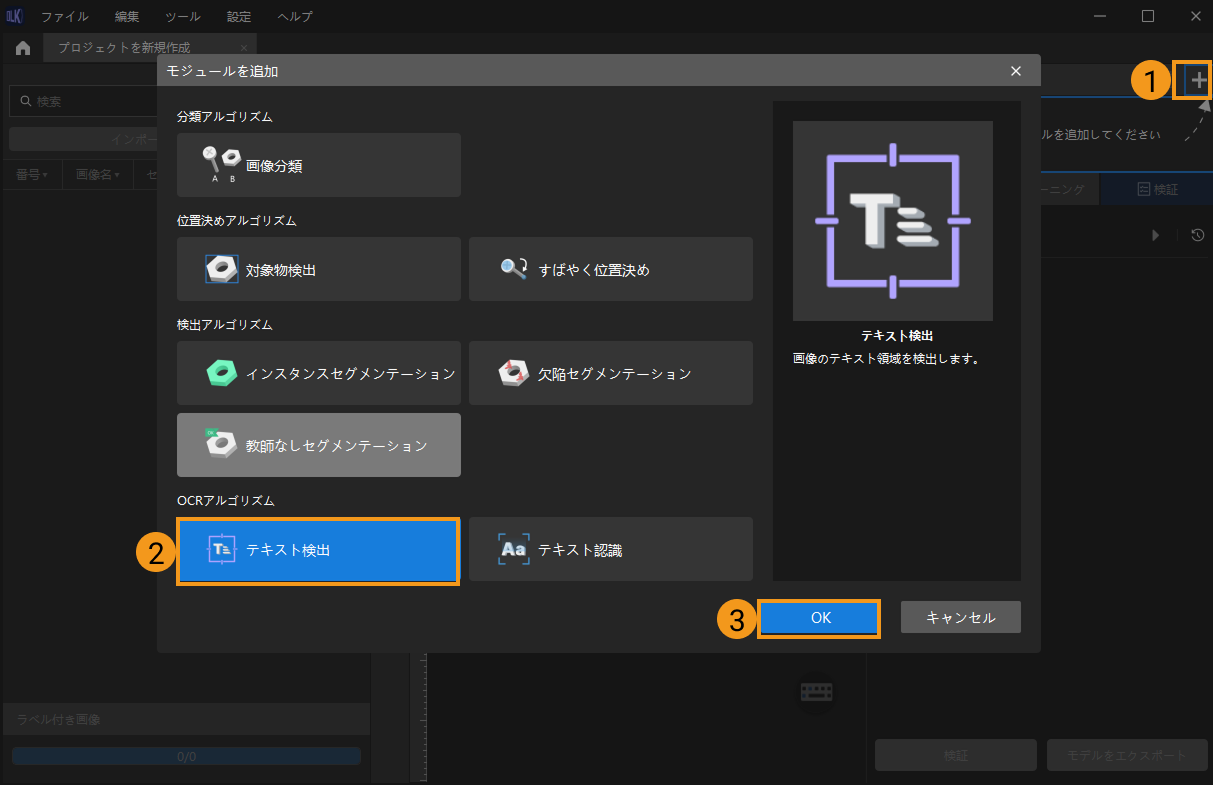Viewport: 1213px width, 785px height.
Task: Select すばやく位置決め module
Action: pos(610,269)
